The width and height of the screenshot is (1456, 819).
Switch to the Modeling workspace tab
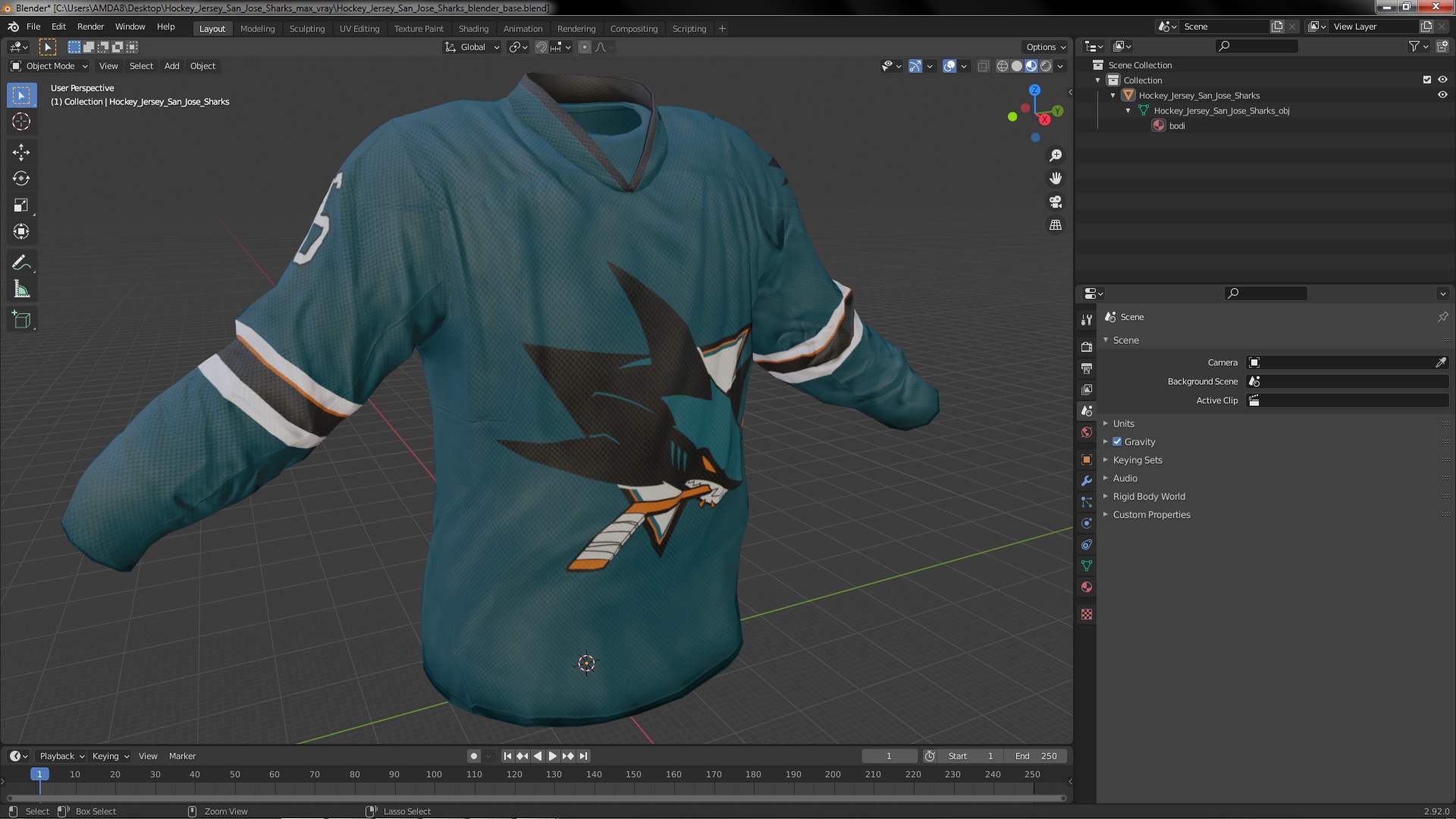click(x=257, y=28)
